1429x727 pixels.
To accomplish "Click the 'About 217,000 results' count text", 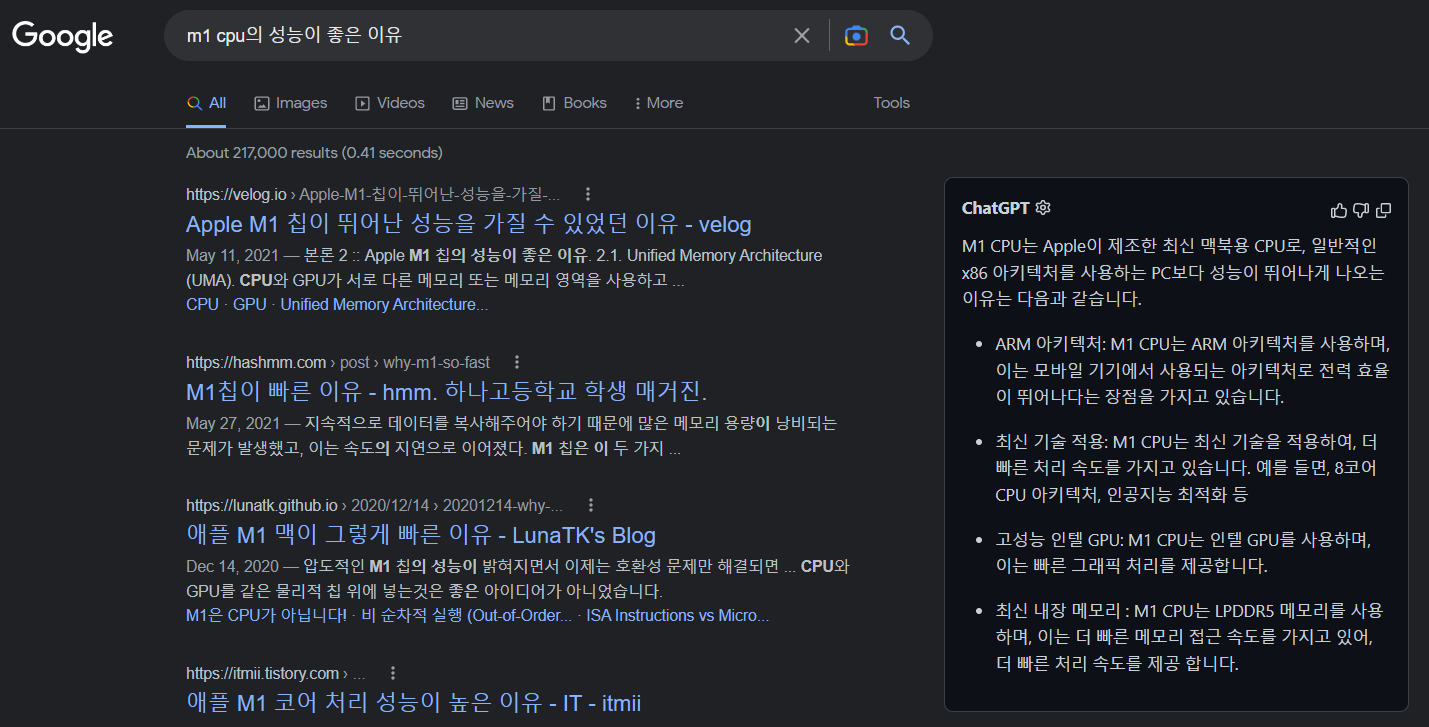I will pyautogui.click(x=314, y=153).
